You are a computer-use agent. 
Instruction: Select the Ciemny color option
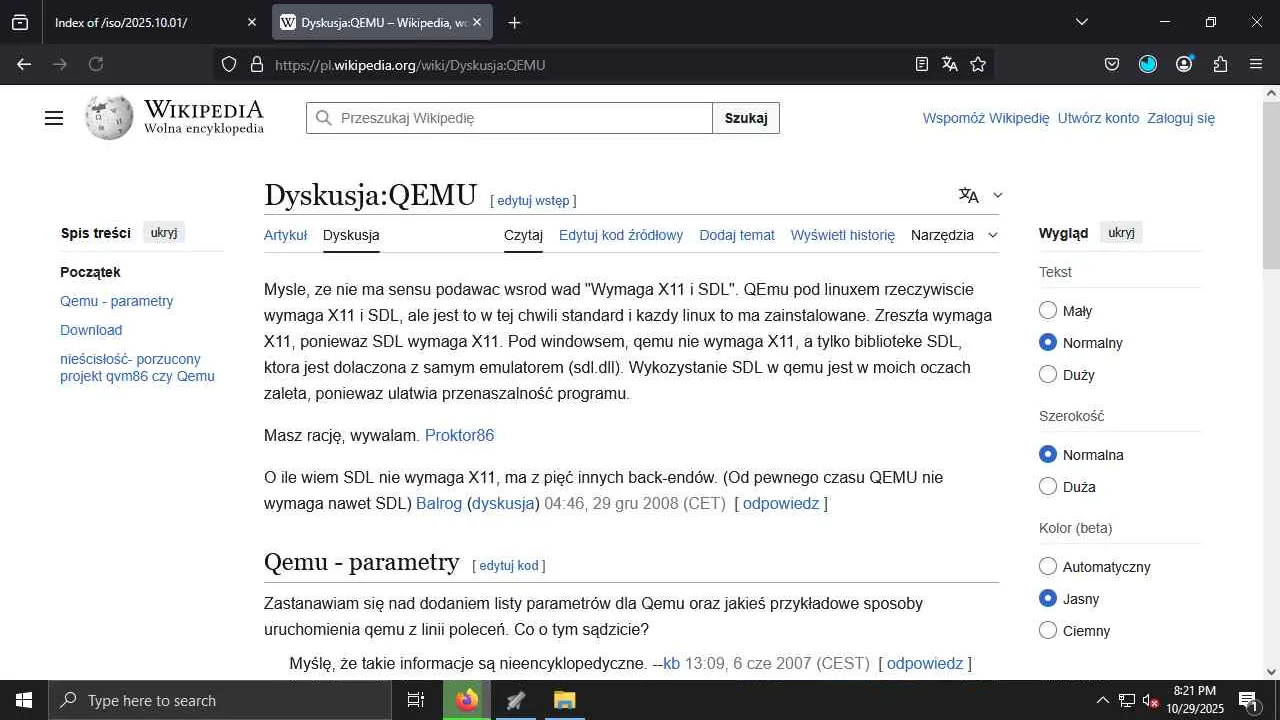[x=1048, y=630]
